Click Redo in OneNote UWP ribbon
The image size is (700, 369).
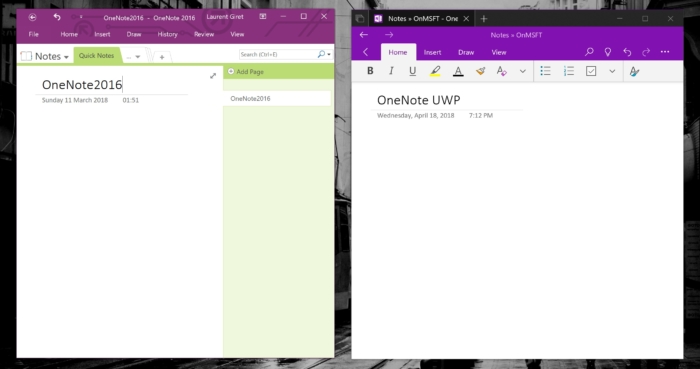point(646,52)
